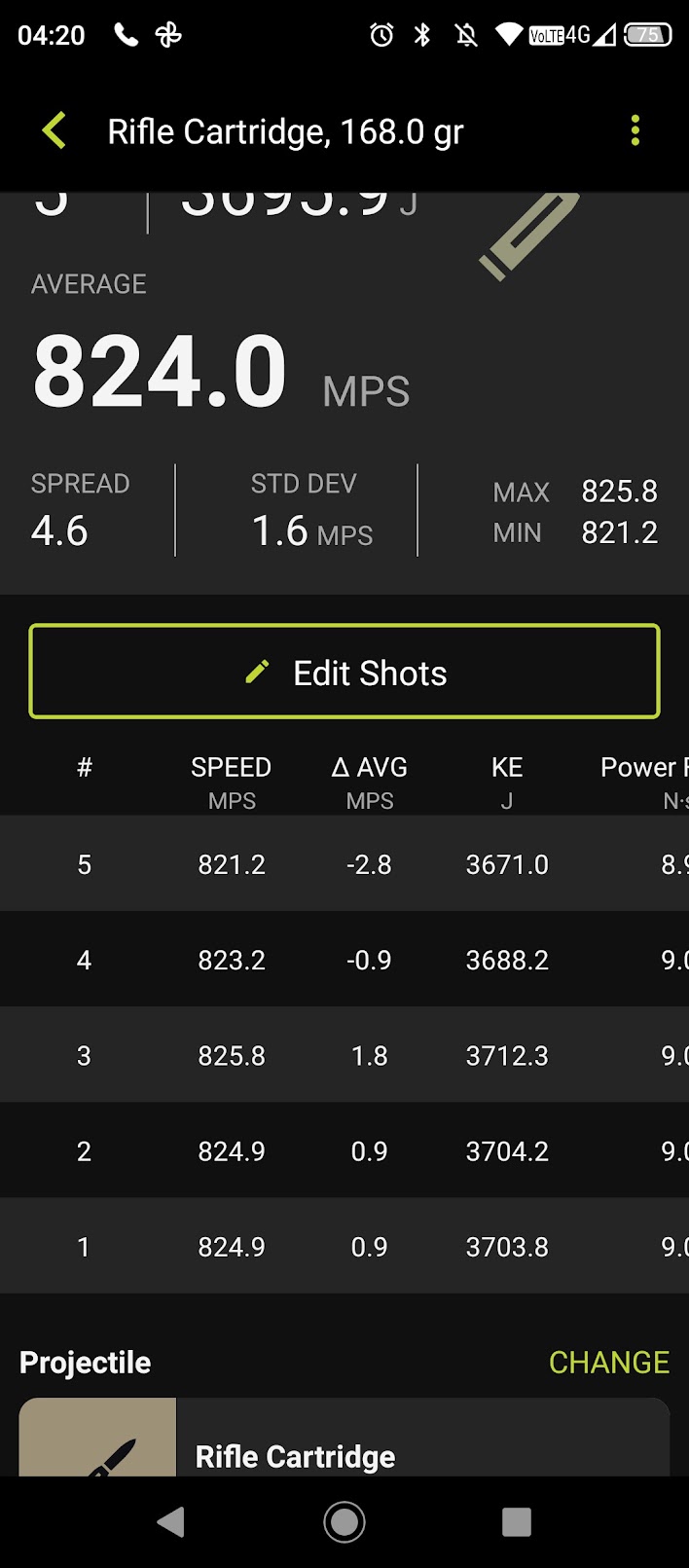Screen dimensions: 689x1568
Task: Select shot 1 row with 3703.8 KE
Action: (x=344, y=1245)
